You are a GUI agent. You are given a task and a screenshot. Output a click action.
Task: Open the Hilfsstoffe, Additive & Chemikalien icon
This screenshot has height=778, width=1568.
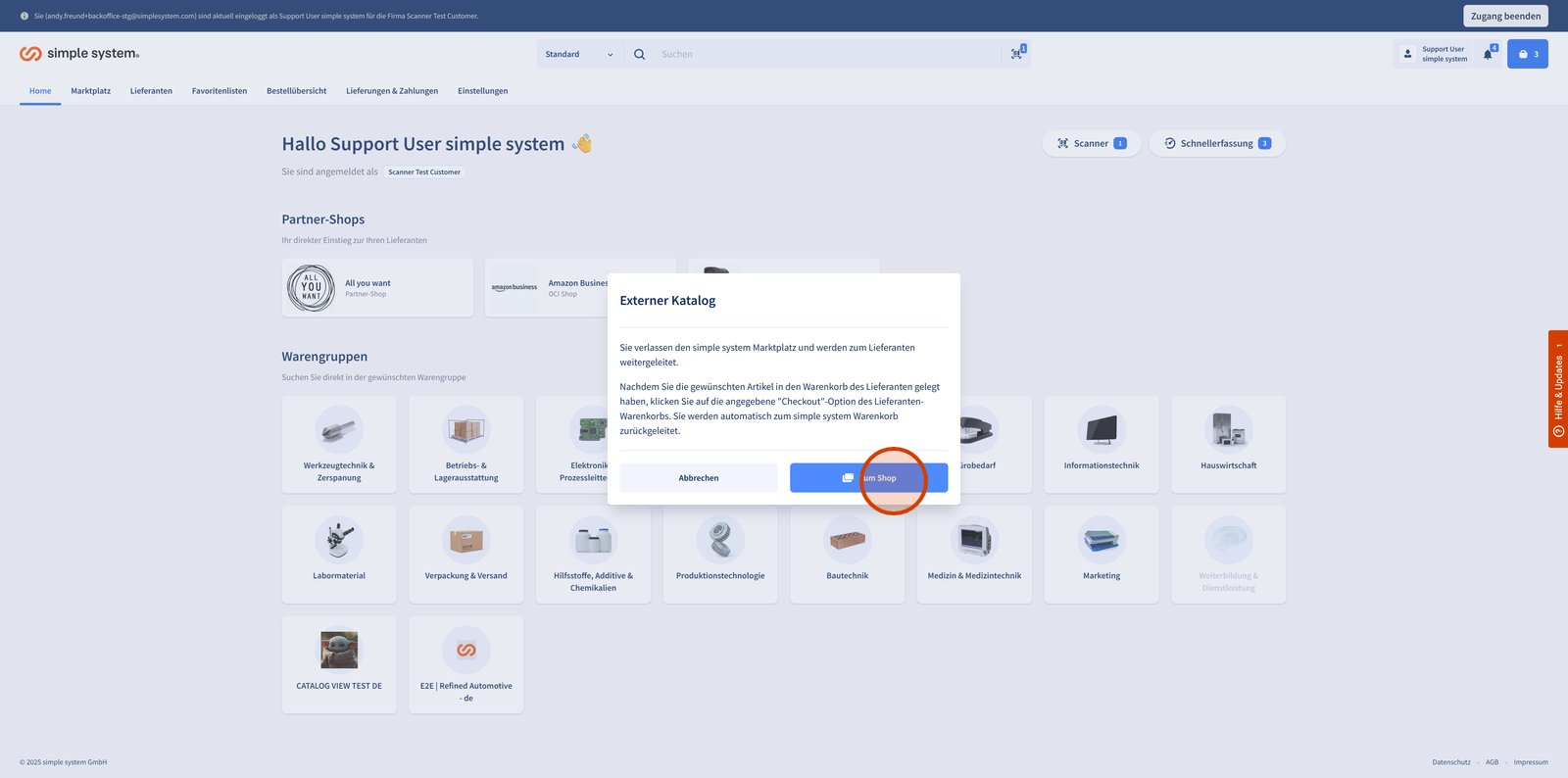coord(593,540)
